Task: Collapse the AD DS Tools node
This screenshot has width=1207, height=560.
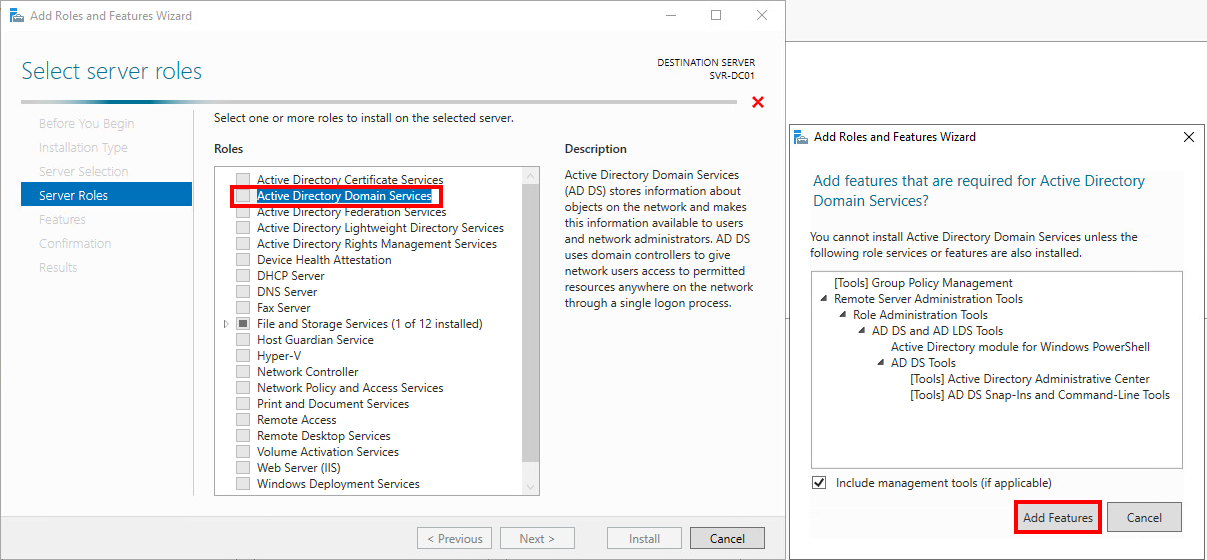Action: coord(880,363)
